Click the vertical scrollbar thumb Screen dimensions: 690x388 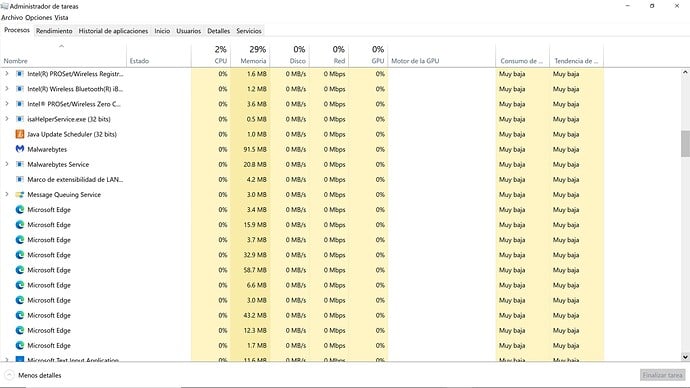point(685,143)
